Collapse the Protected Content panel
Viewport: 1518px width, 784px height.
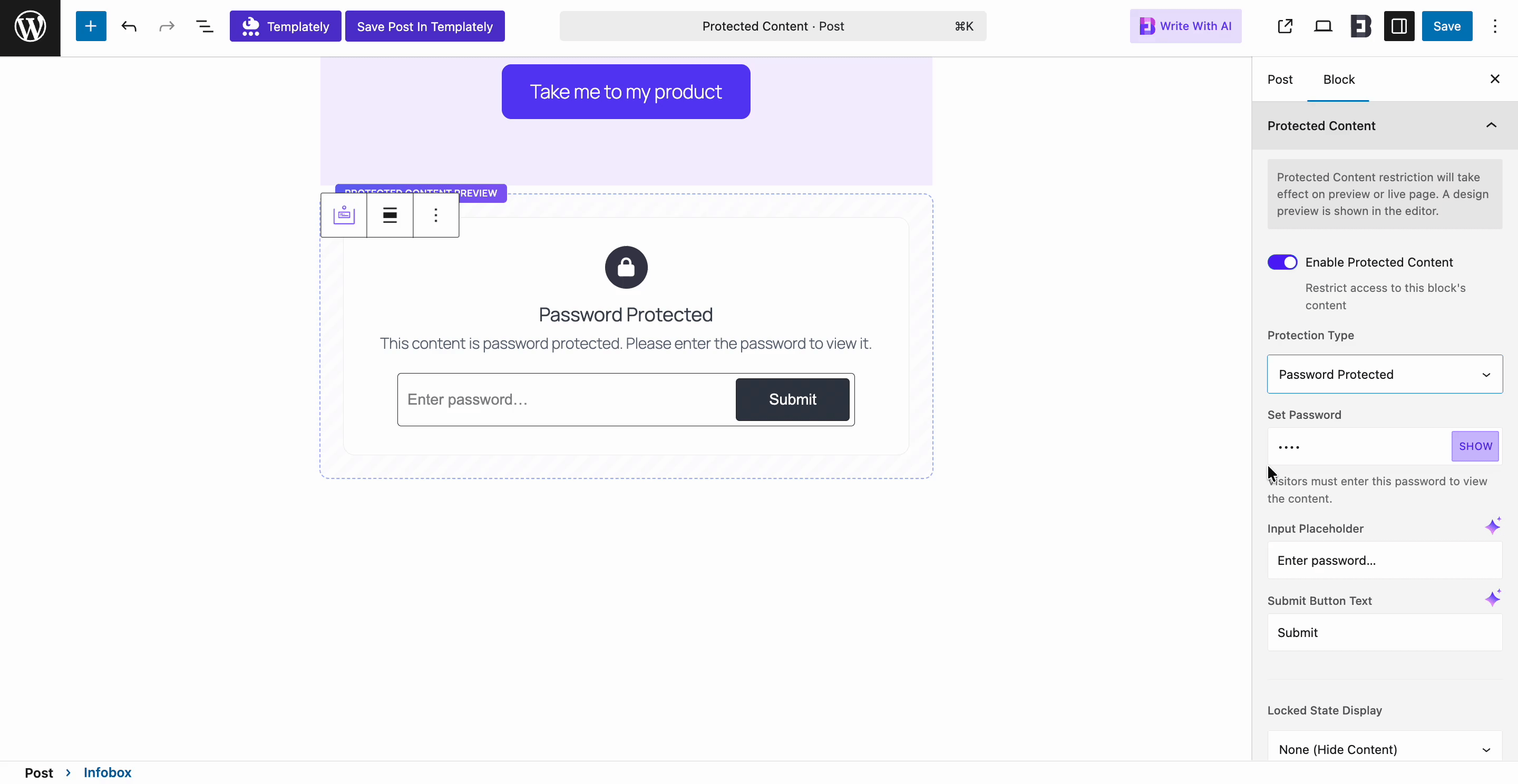1384,125
